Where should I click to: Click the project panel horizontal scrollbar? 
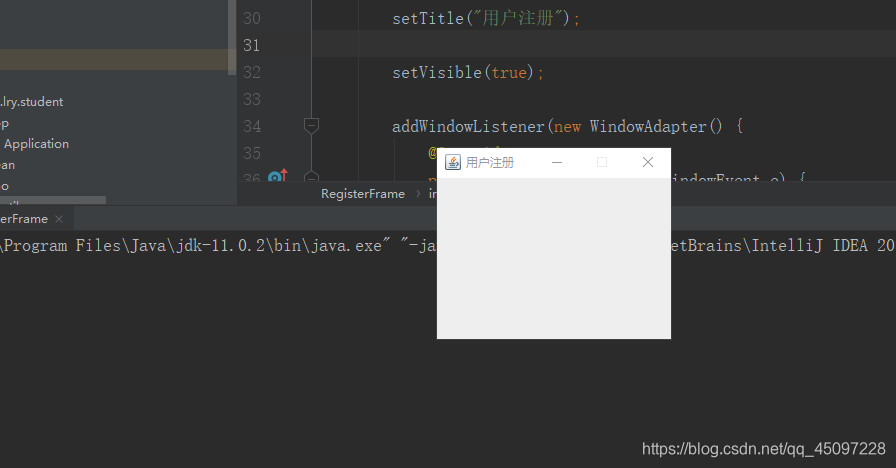53,200
